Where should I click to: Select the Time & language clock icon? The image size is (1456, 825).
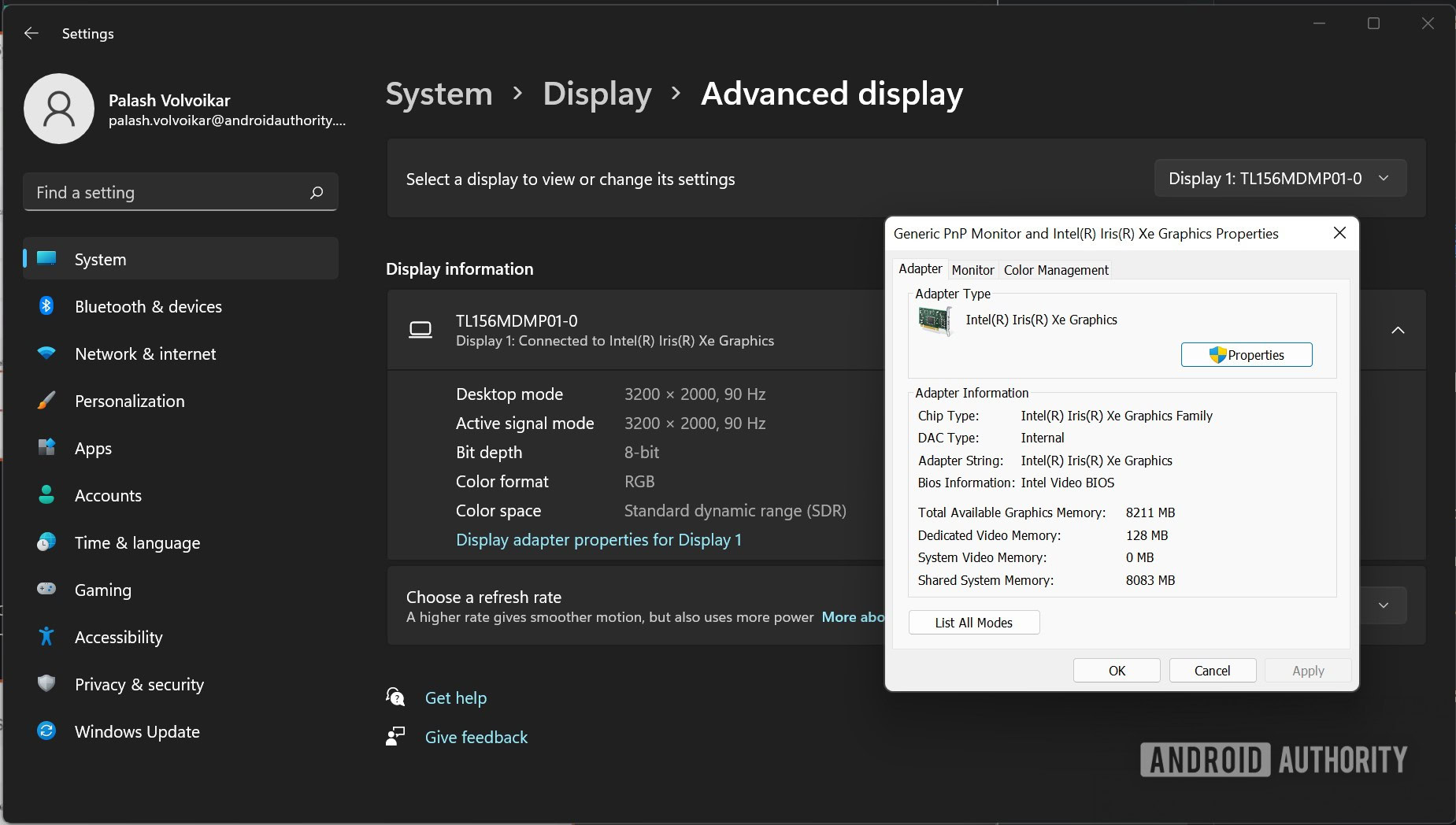pos(46,542)
